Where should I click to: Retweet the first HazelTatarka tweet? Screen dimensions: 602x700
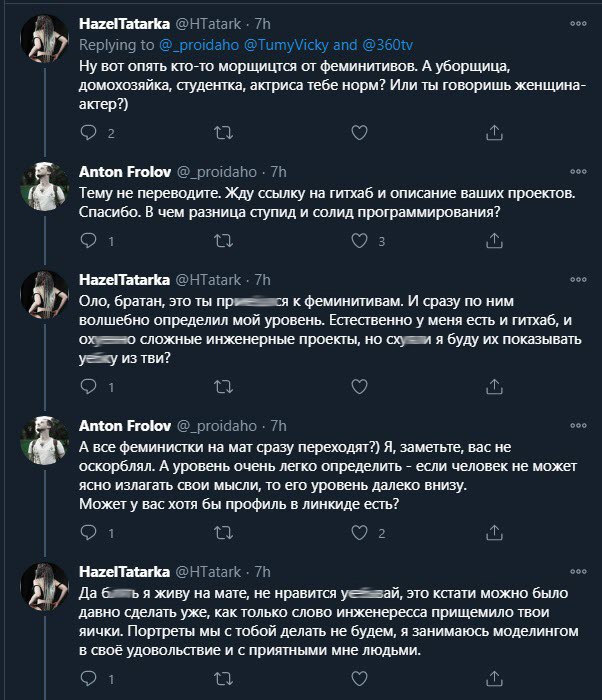pos(223,133)
